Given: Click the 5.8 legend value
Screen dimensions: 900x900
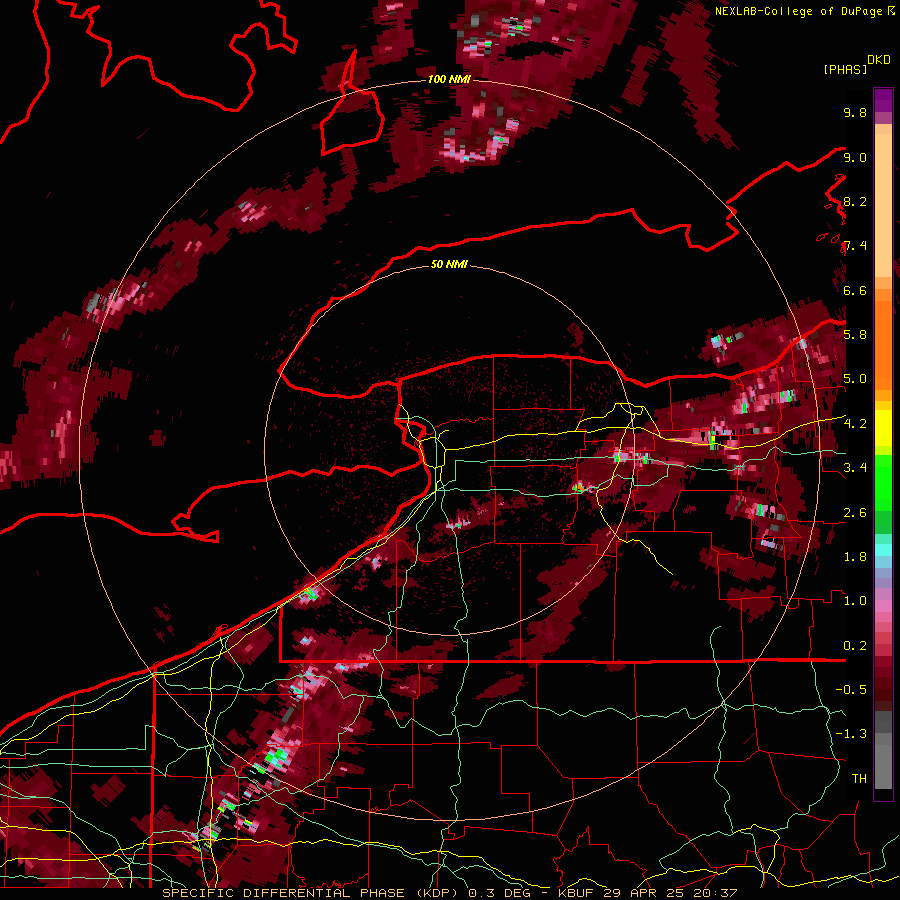Looking at the screenshot, I should point(855,335).
